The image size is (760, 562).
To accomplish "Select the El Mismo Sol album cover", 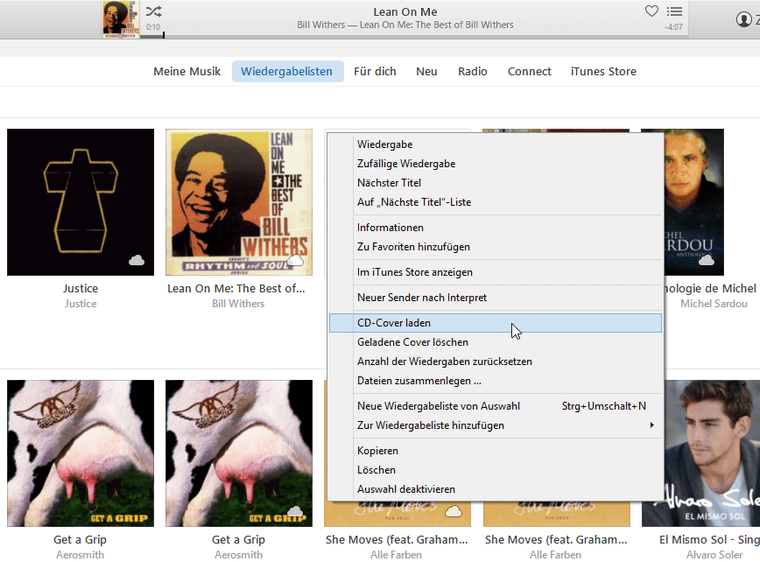I will [712, 453].
